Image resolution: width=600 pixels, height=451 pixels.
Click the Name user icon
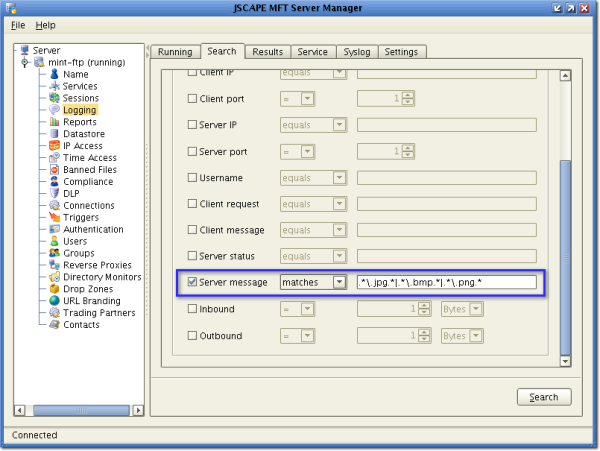tap(54, 74)
